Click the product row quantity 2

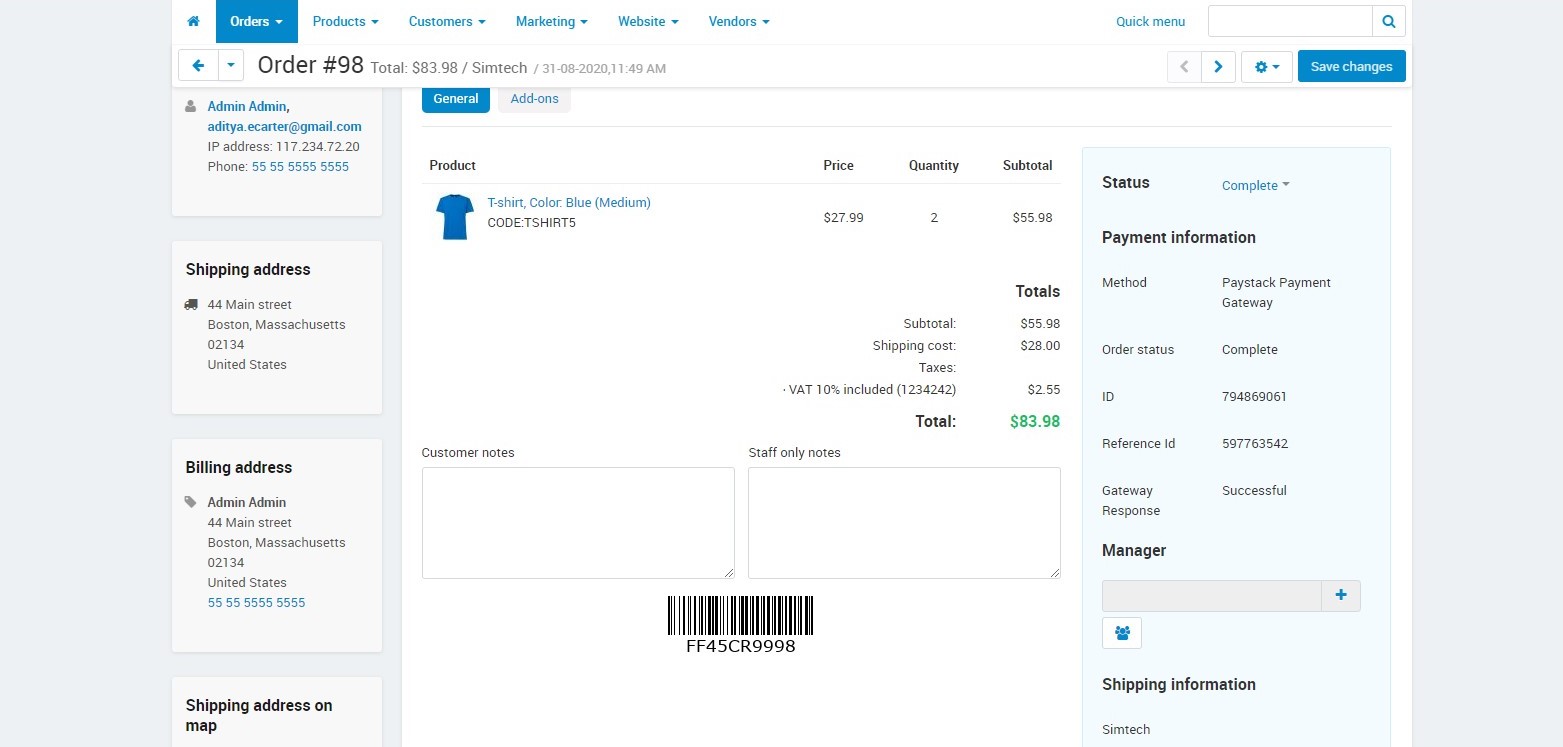[934, 217]
